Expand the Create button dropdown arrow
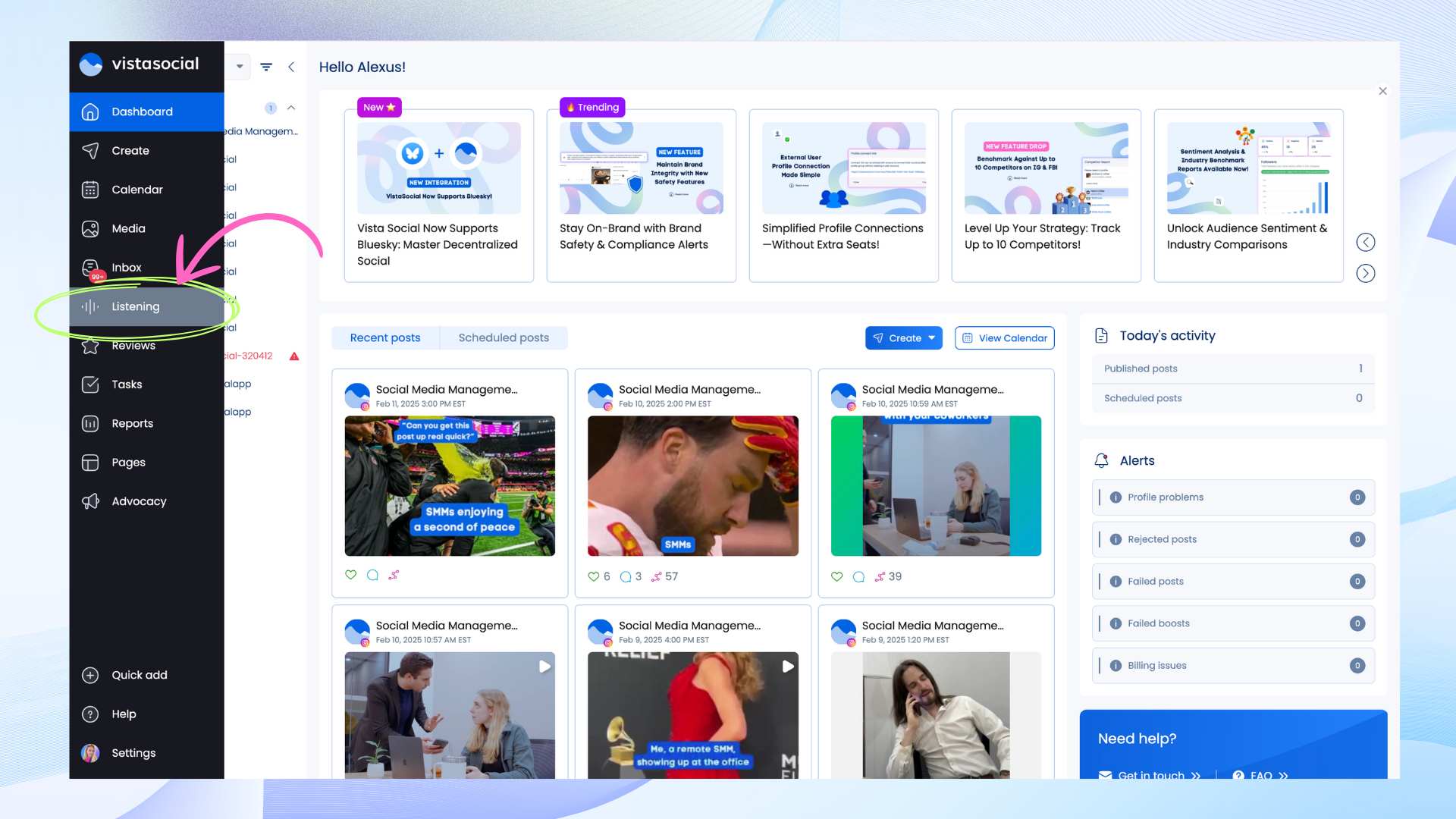Image resolution: width=1456 pixels, height=819 pixels. click(932, 338)
